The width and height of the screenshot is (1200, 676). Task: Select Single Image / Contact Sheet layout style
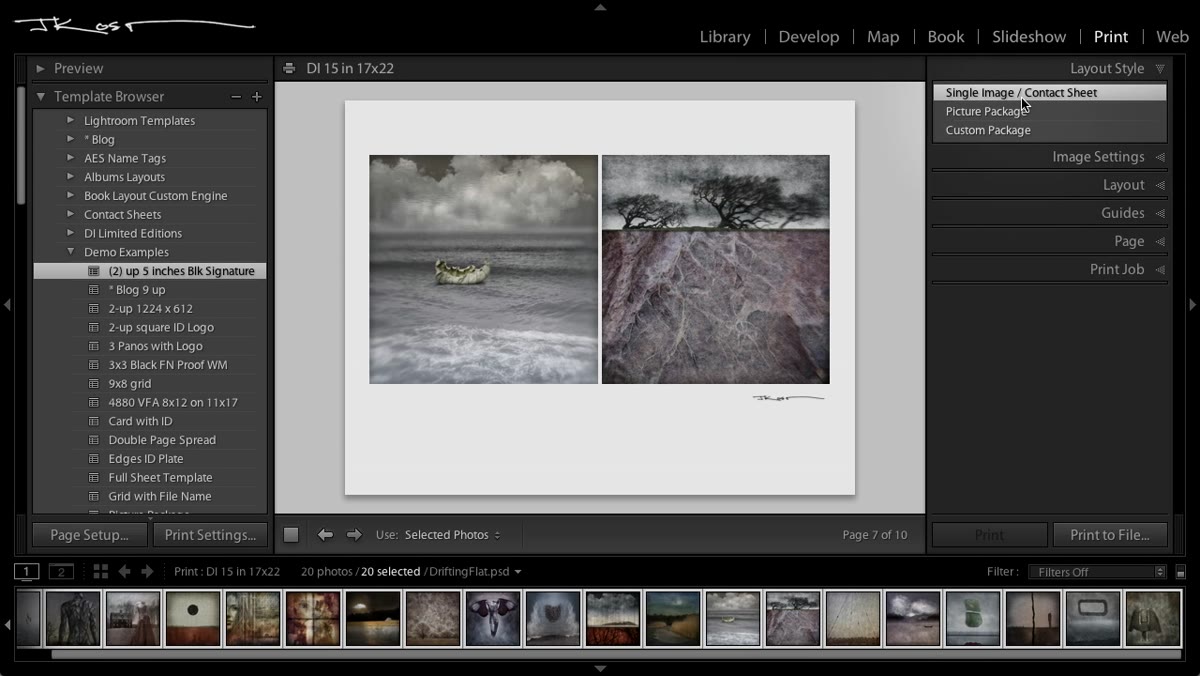[1050, 92]
